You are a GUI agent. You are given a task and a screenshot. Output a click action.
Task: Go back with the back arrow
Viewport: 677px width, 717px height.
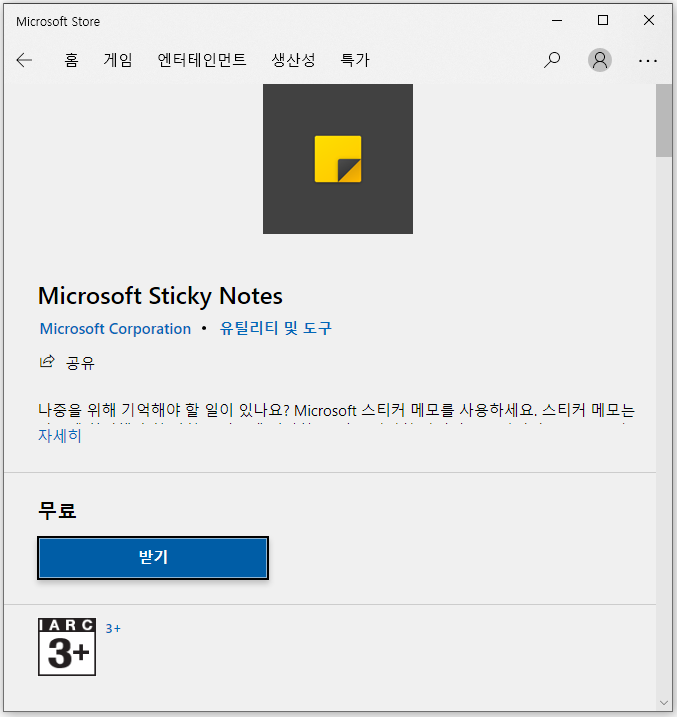[24, 60]
